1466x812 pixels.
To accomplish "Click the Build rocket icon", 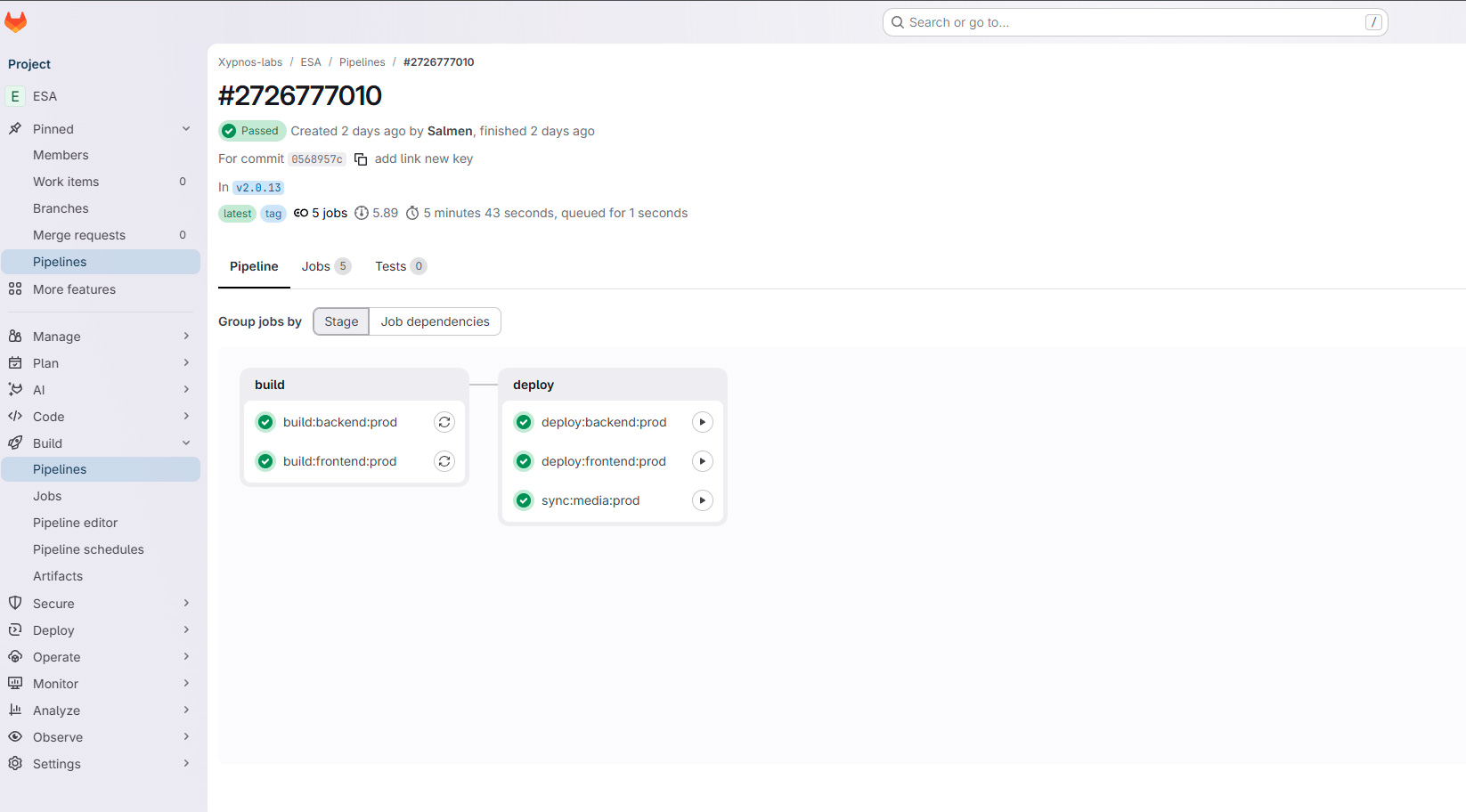I will click(x=15, y=443).
